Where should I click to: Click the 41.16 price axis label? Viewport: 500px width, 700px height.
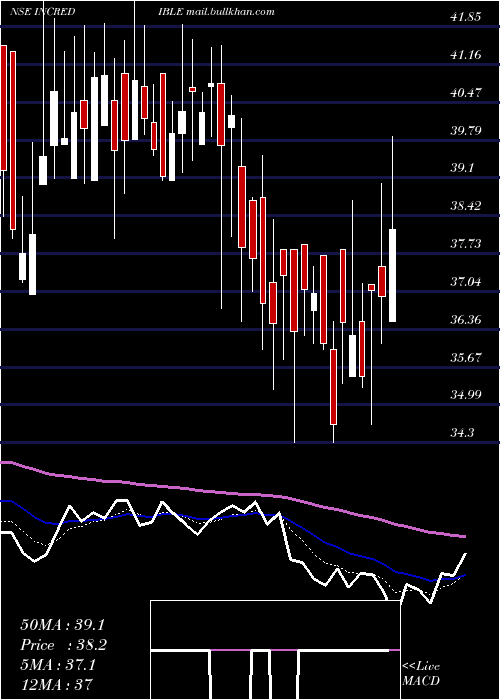(466, 55)
